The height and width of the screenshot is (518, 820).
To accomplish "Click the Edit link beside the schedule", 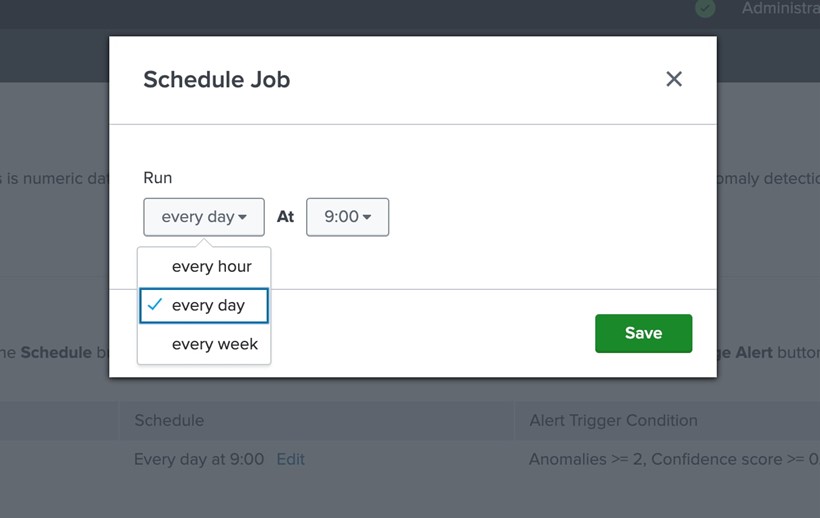I will pos(290,459).
